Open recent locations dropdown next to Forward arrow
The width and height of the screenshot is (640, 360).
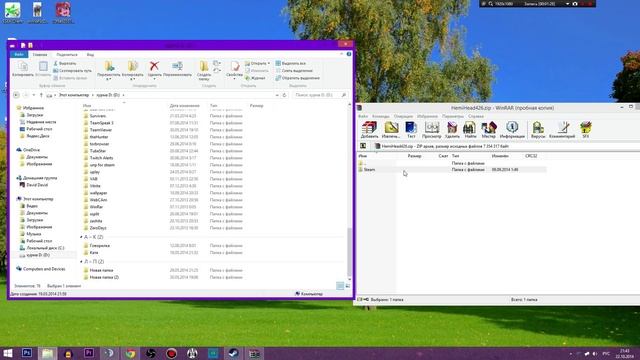(33, 95)
